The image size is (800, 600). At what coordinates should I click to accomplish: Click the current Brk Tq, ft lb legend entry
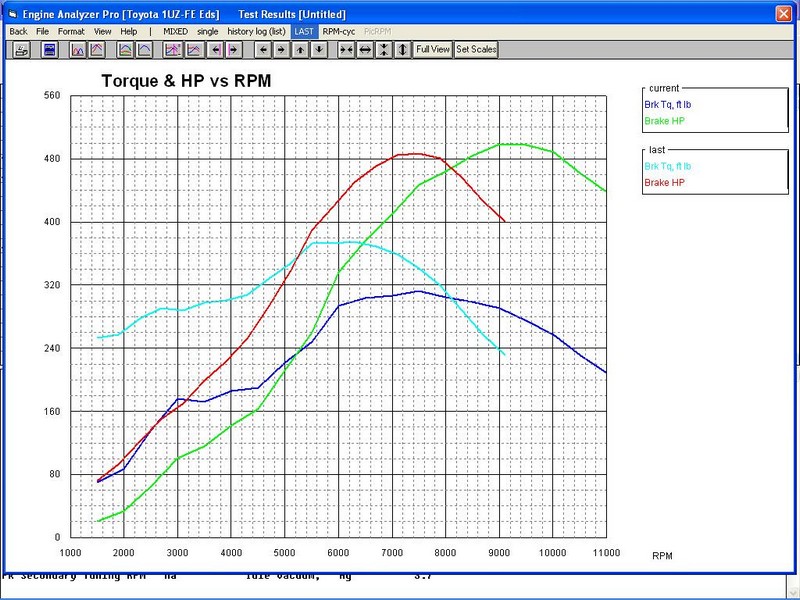click(668, 105)
